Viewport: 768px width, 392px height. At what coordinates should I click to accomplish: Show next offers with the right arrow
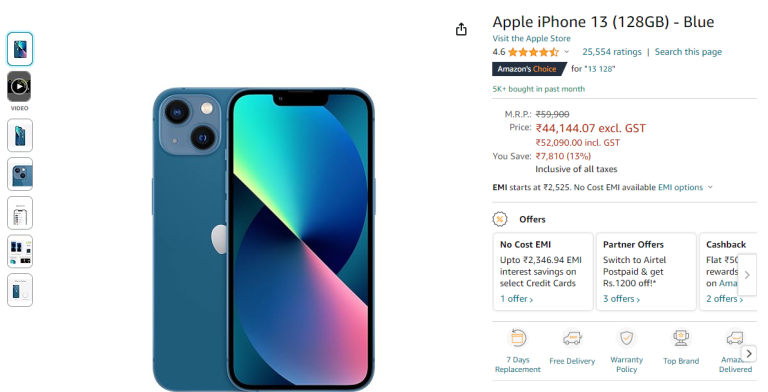747,275
